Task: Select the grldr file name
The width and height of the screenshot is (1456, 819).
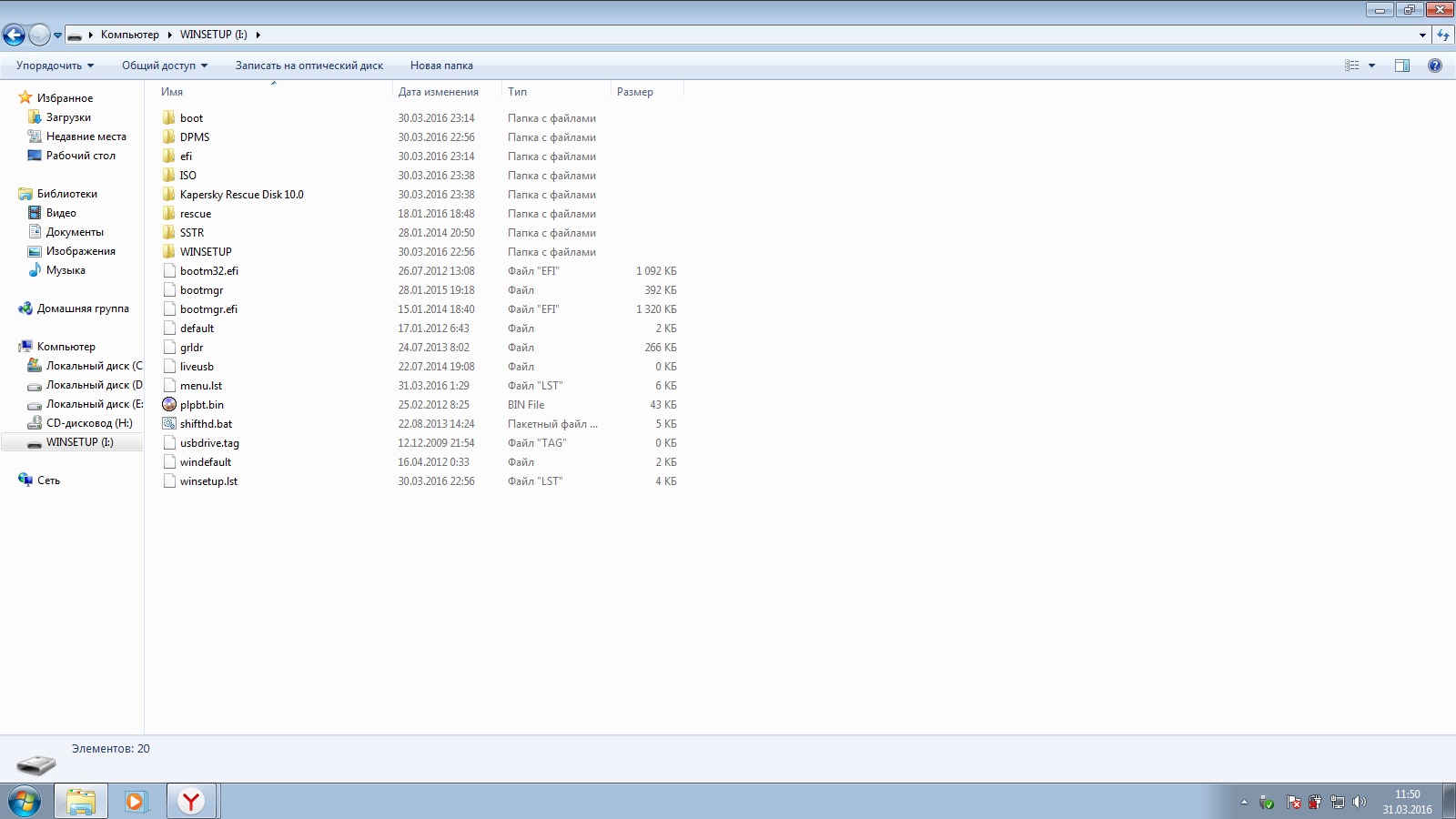Action: (x=191, y=348)
